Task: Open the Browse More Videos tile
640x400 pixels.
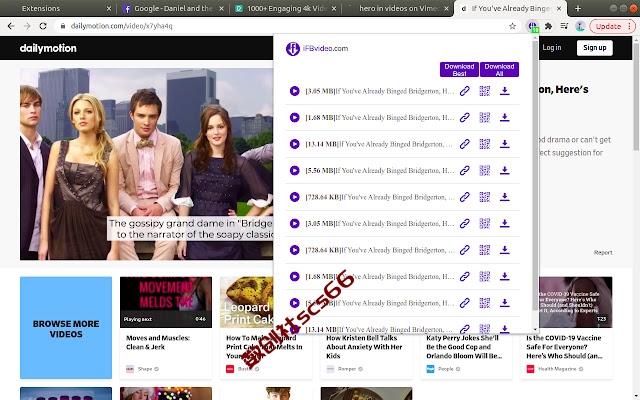Action: (x=66, y=328)
